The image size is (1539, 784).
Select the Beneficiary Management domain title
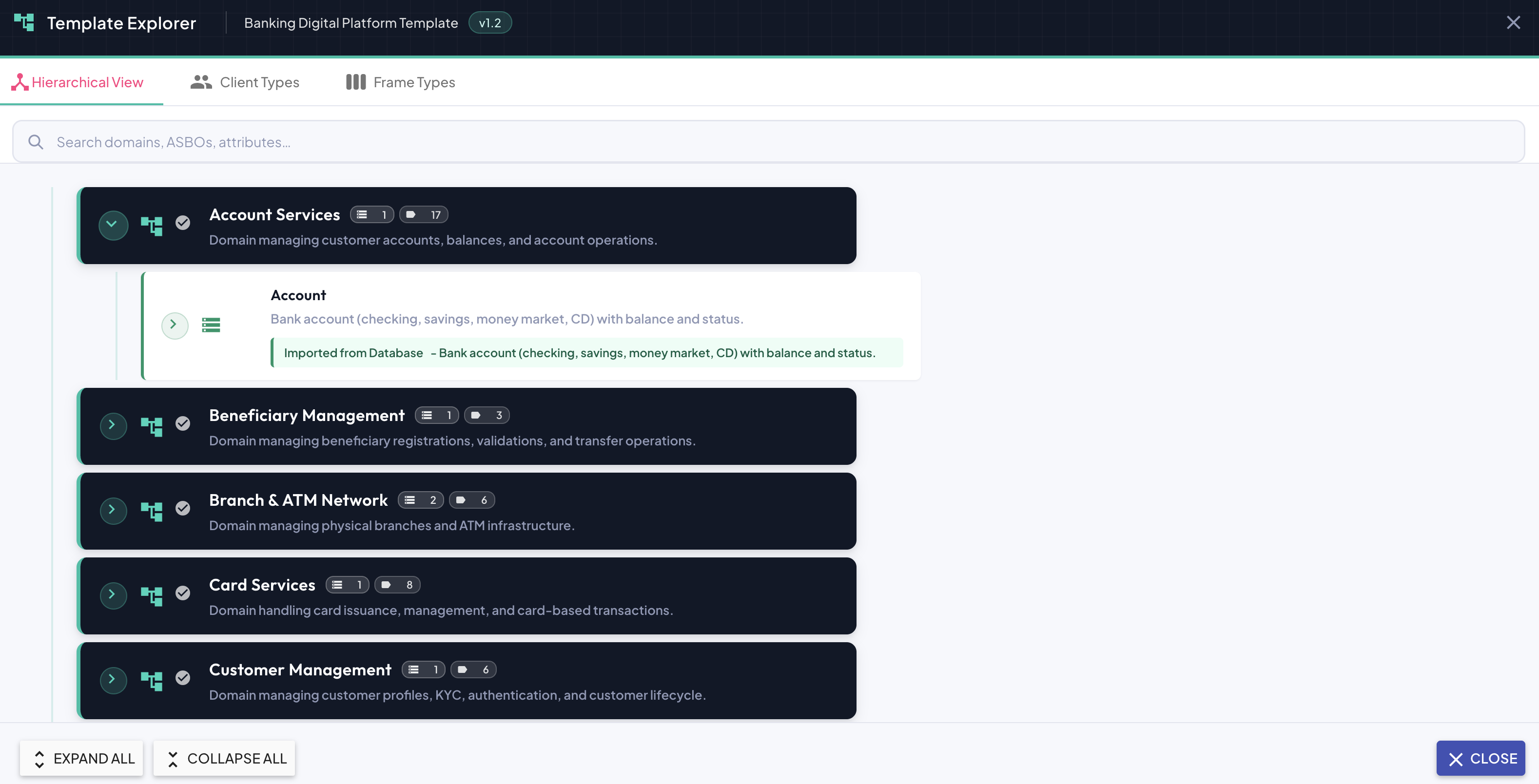(307, 416)
